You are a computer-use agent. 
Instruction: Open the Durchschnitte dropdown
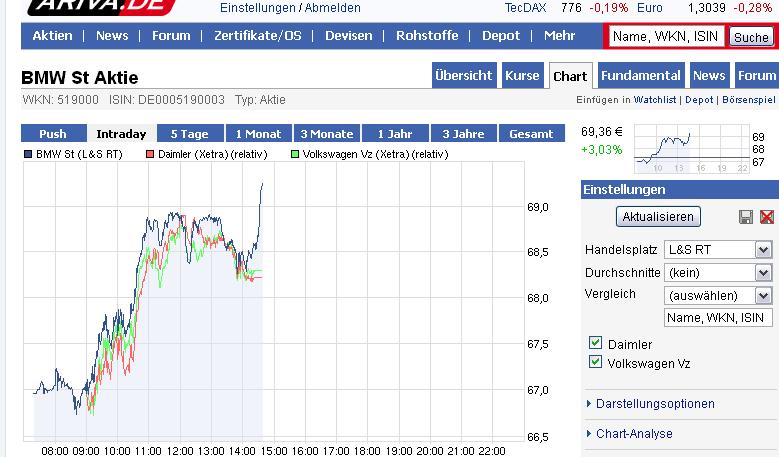[718, 272]
